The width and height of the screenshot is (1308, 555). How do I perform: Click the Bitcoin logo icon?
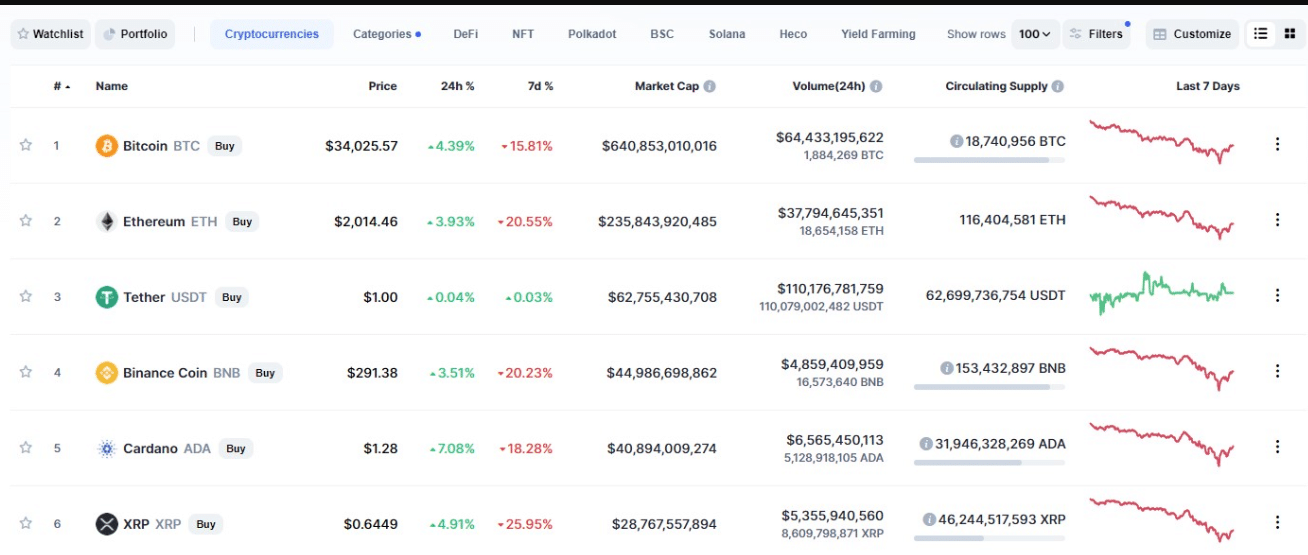[106, 146]
